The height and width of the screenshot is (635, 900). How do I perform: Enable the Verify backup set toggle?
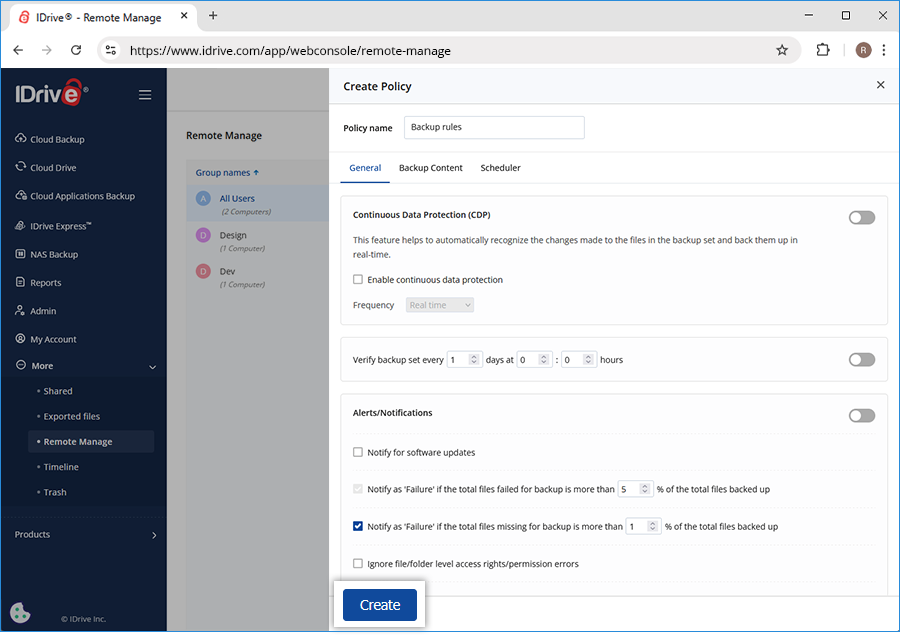(x=862, y=359)
